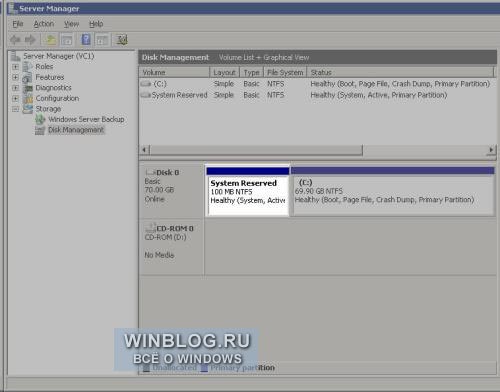Select the System Reserved 100 MB partition block
Image resolution: width=500 pixels, height=392 pixels.
tap(248, 192)
